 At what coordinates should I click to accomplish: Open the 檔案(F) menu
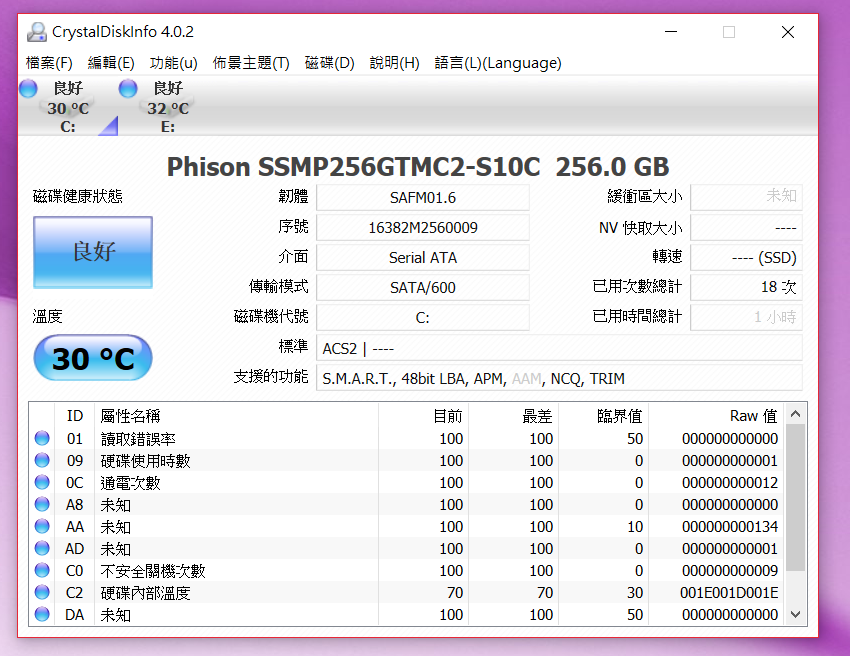[x=49, y=63]
